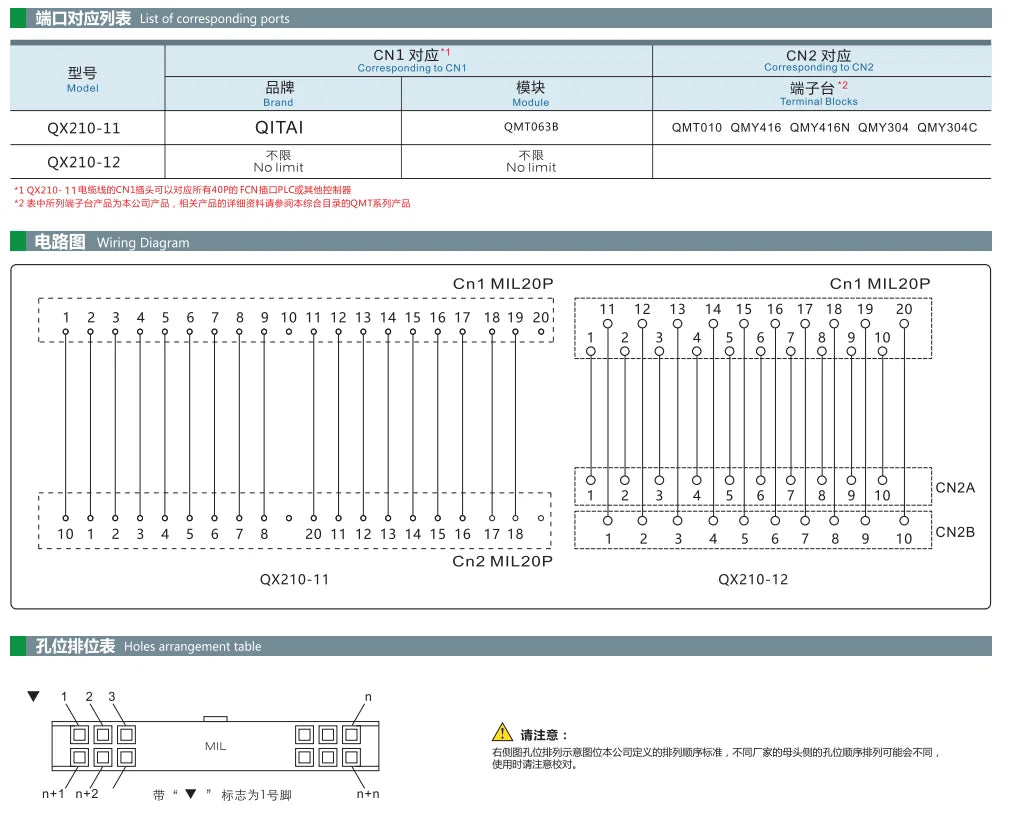Click the QX210-12 caption under right diagram
The image size is (1009, 821).
[753, 579]
